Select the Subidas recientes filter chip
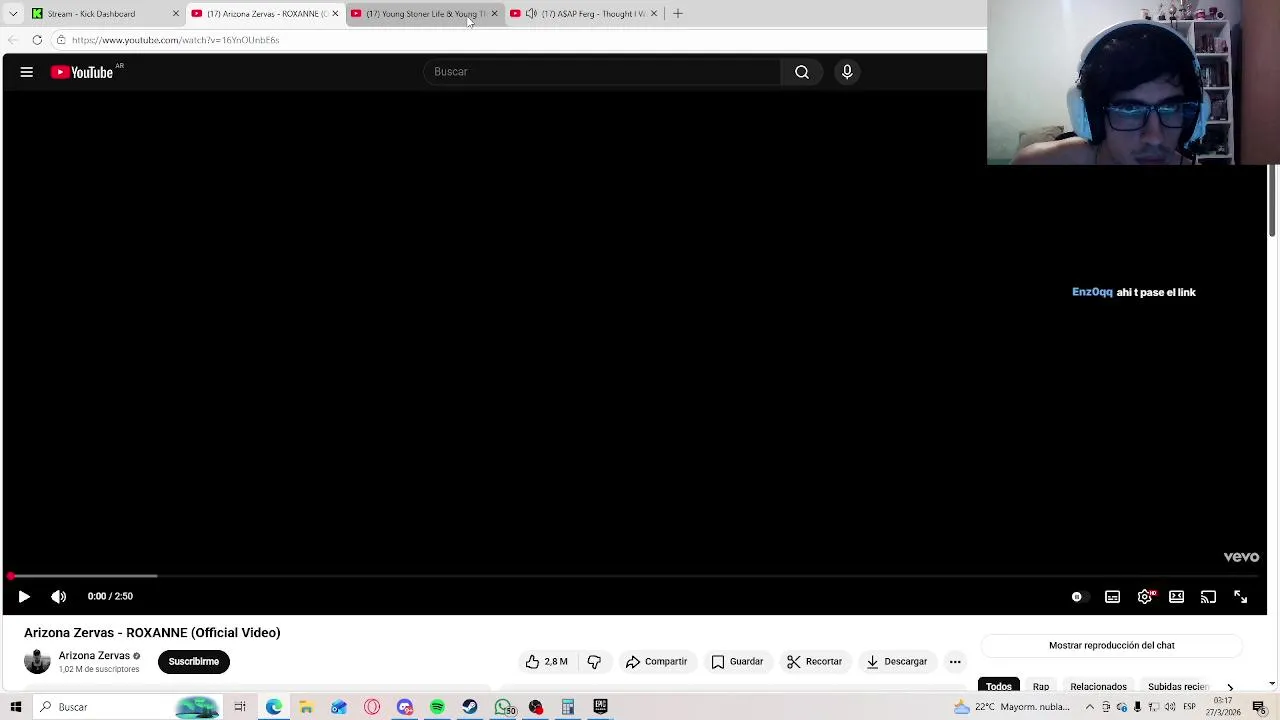 (1178, 687)
